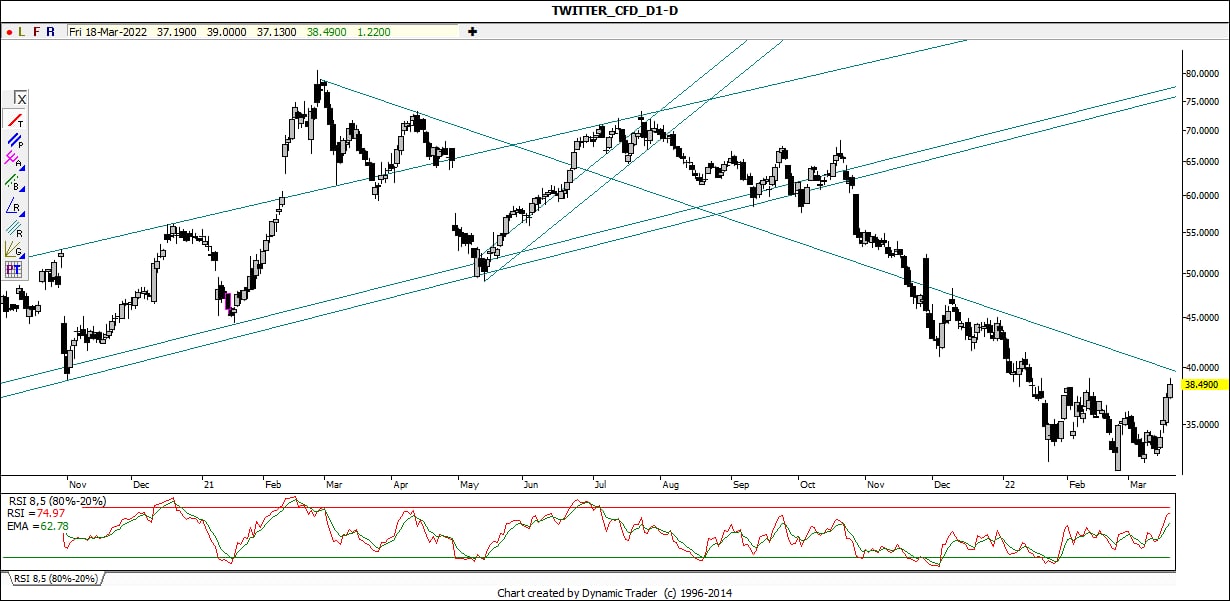Select the teal parallel lines R tool
The image size is (1230, 601).
click(x=14, y=228)
